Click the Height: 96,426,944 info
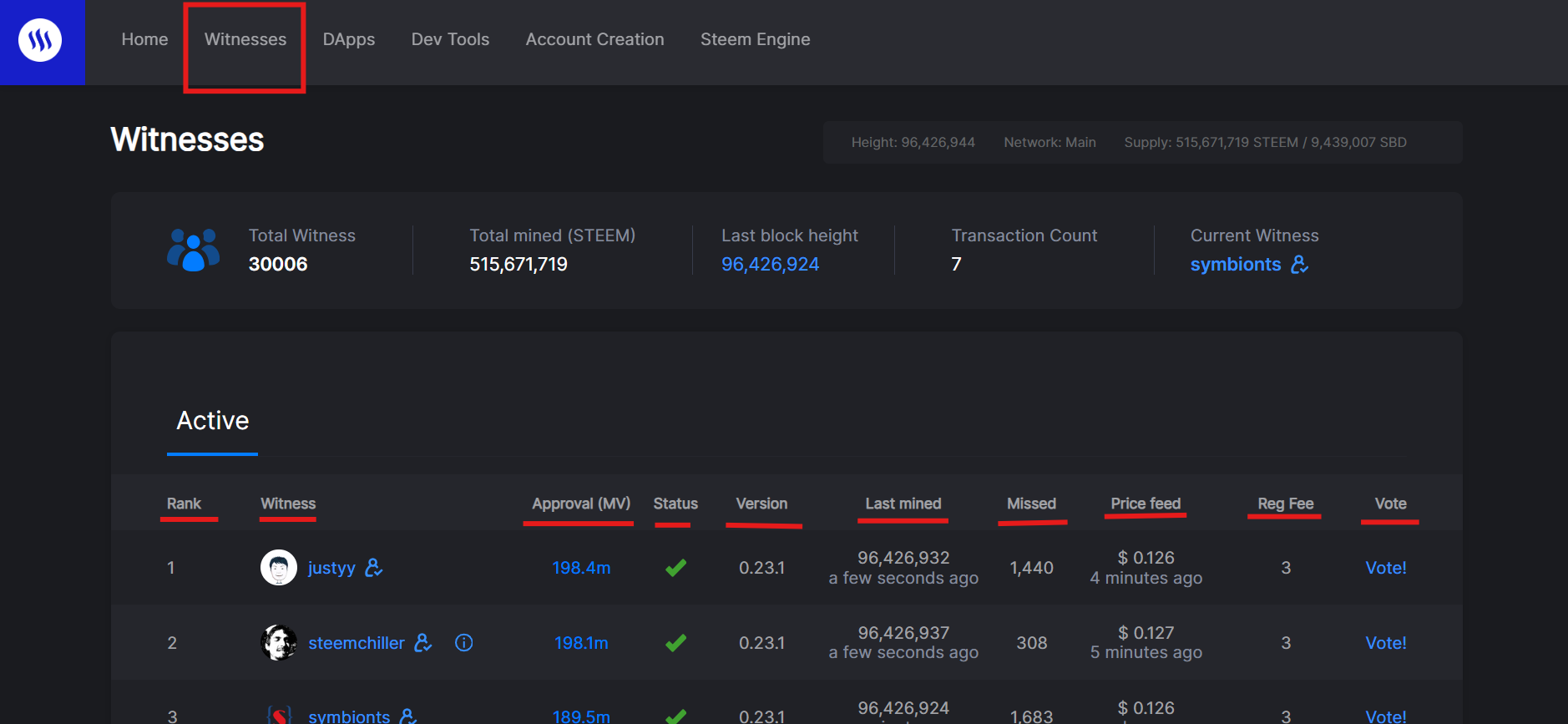Viewport: 1568px width, 724px height. [x=913, y=143]
